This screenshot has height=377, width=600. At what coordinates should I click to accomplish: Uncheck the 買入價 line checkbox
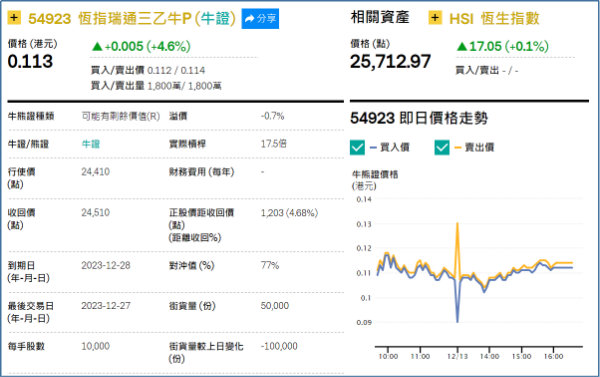point(357,147)
